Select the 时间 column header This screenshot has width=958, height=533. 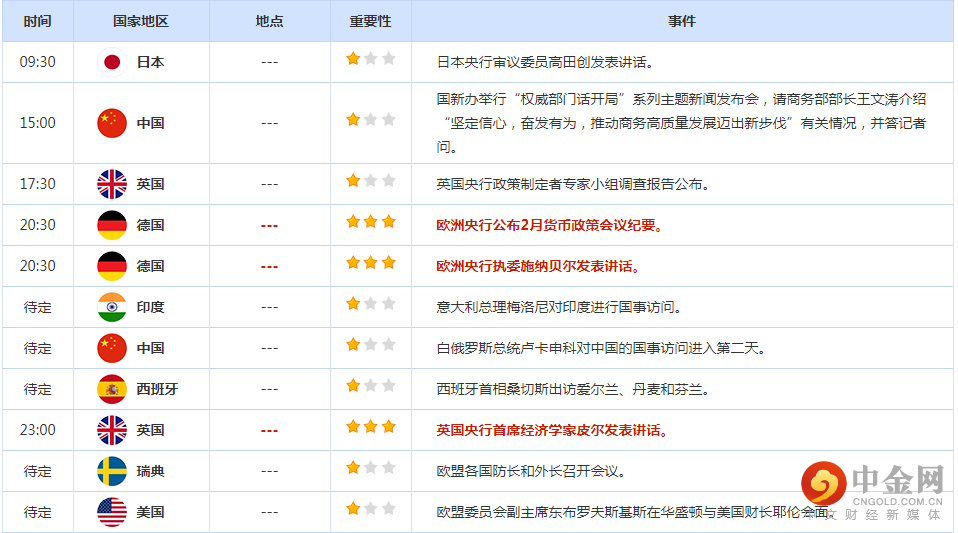[37, 21]
